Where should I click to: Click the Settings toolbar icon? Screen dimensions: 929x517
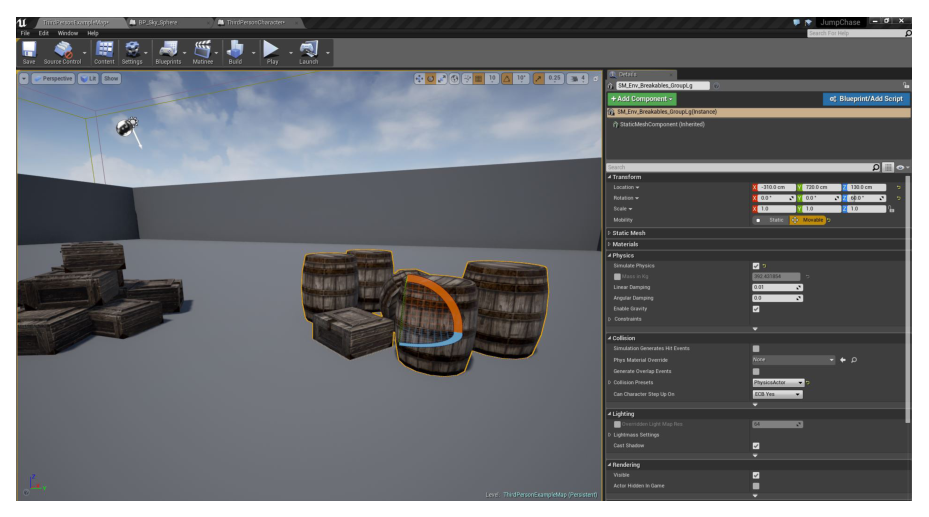pyautogui.click(x=132, y=52)
